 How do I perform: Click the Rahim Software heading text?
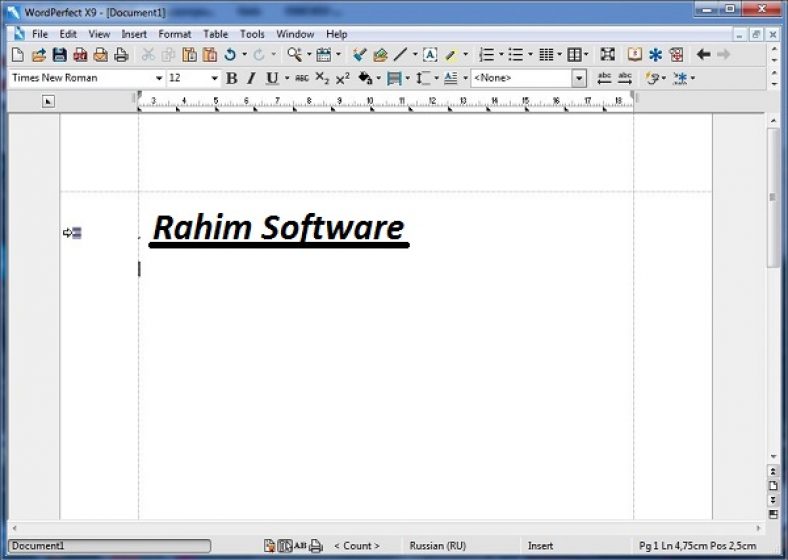(278, 228)
